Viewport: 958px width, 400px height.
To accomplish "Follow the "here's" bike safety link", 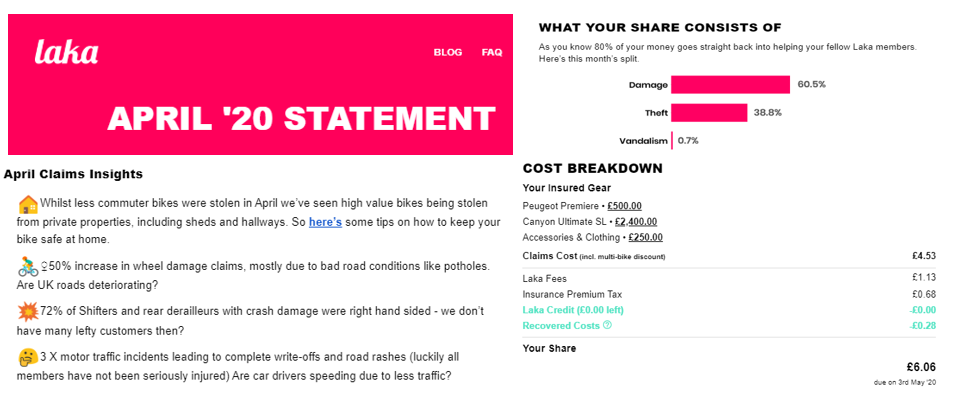I will coord(325,222).
